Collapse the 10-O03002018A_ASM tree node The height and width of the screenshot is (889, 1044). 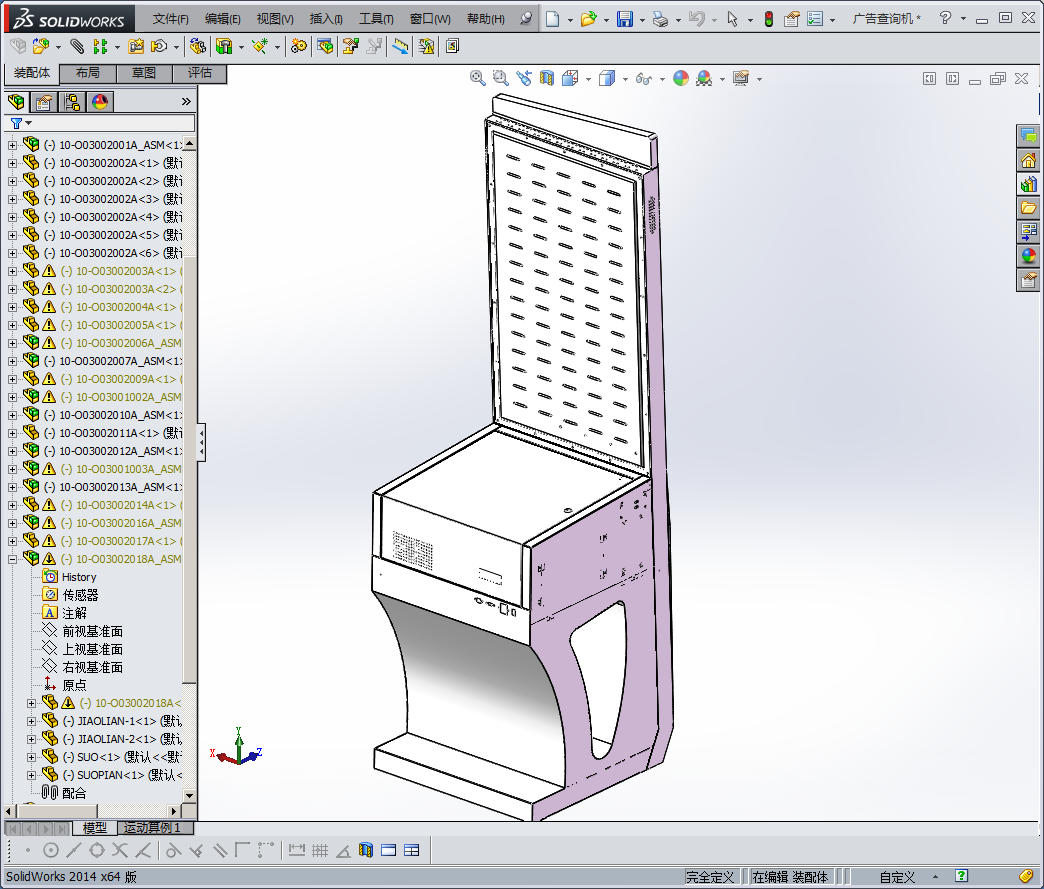(x=12, y=559)
